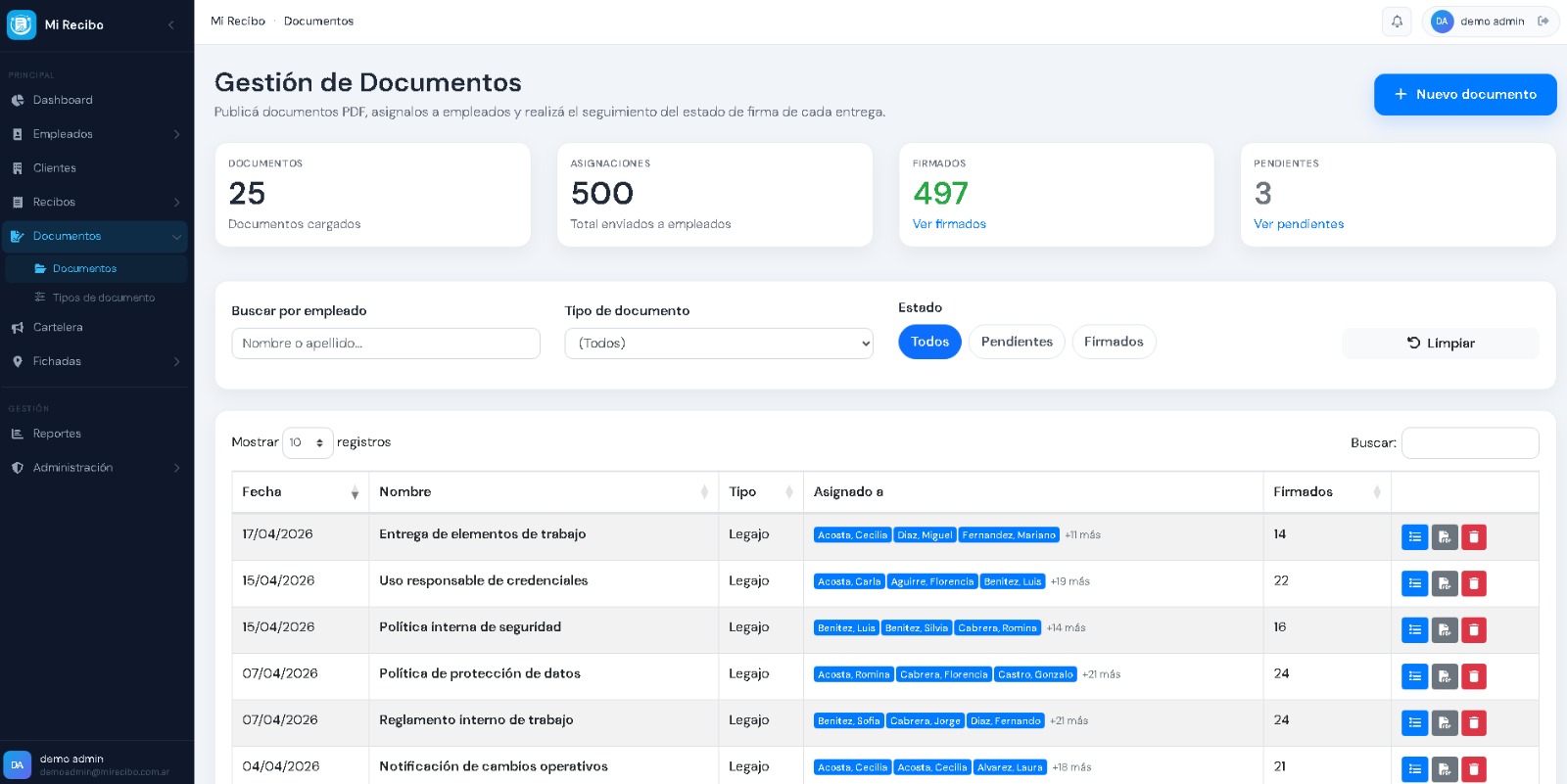
Task: Open the Mostrar registros count selector
Action: pyautogui.click(x=308, y=442)
